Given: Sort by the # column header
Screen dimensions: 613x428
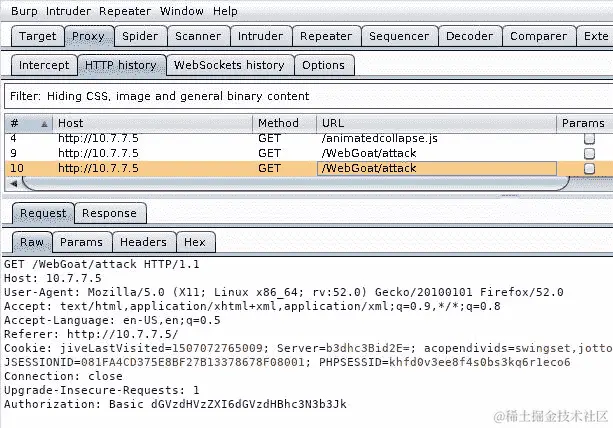Looking at the screenshot, I should pyautogui.click(x=28, y=124).
